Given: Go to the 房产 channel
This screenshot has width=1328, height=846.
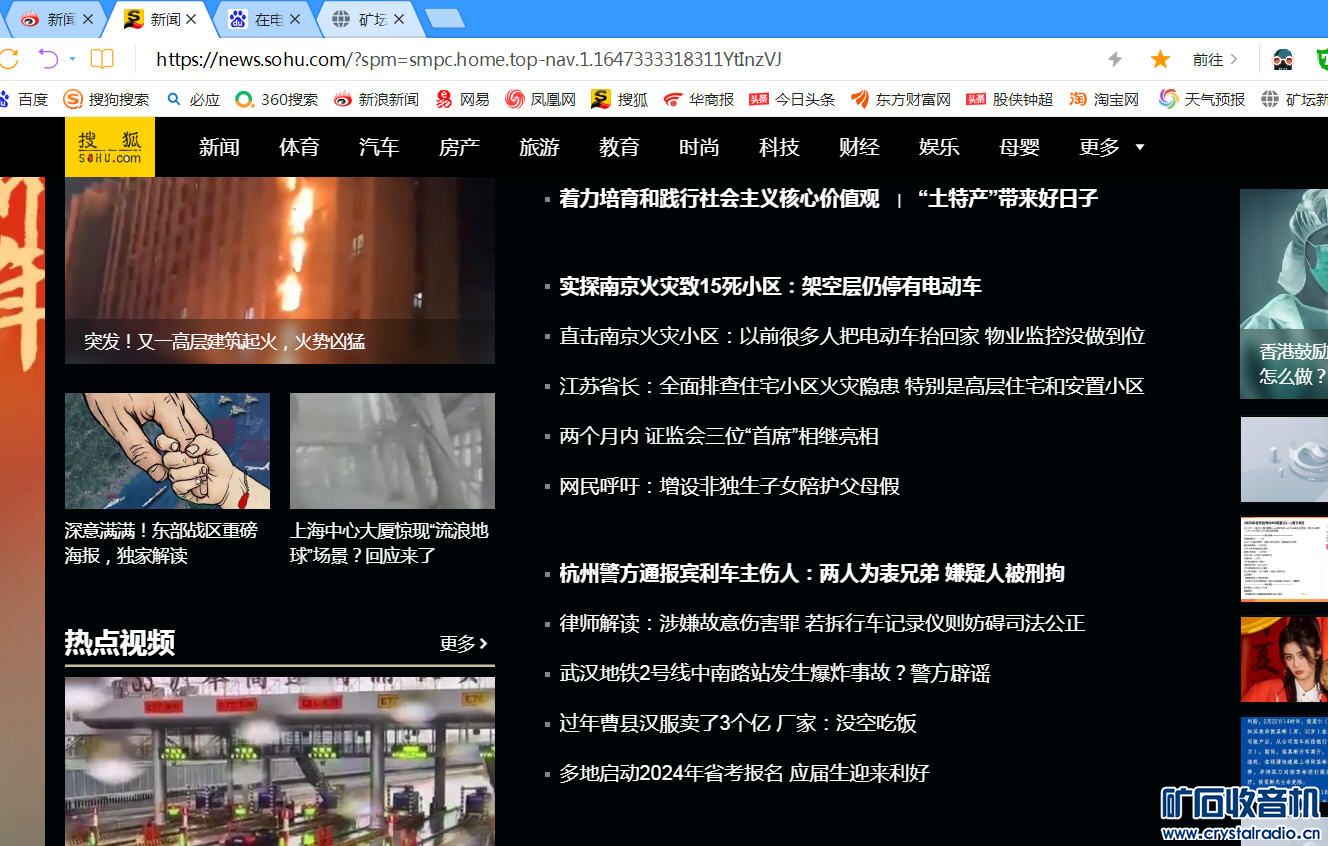Looking at the screenshot, I should (459, 147).
